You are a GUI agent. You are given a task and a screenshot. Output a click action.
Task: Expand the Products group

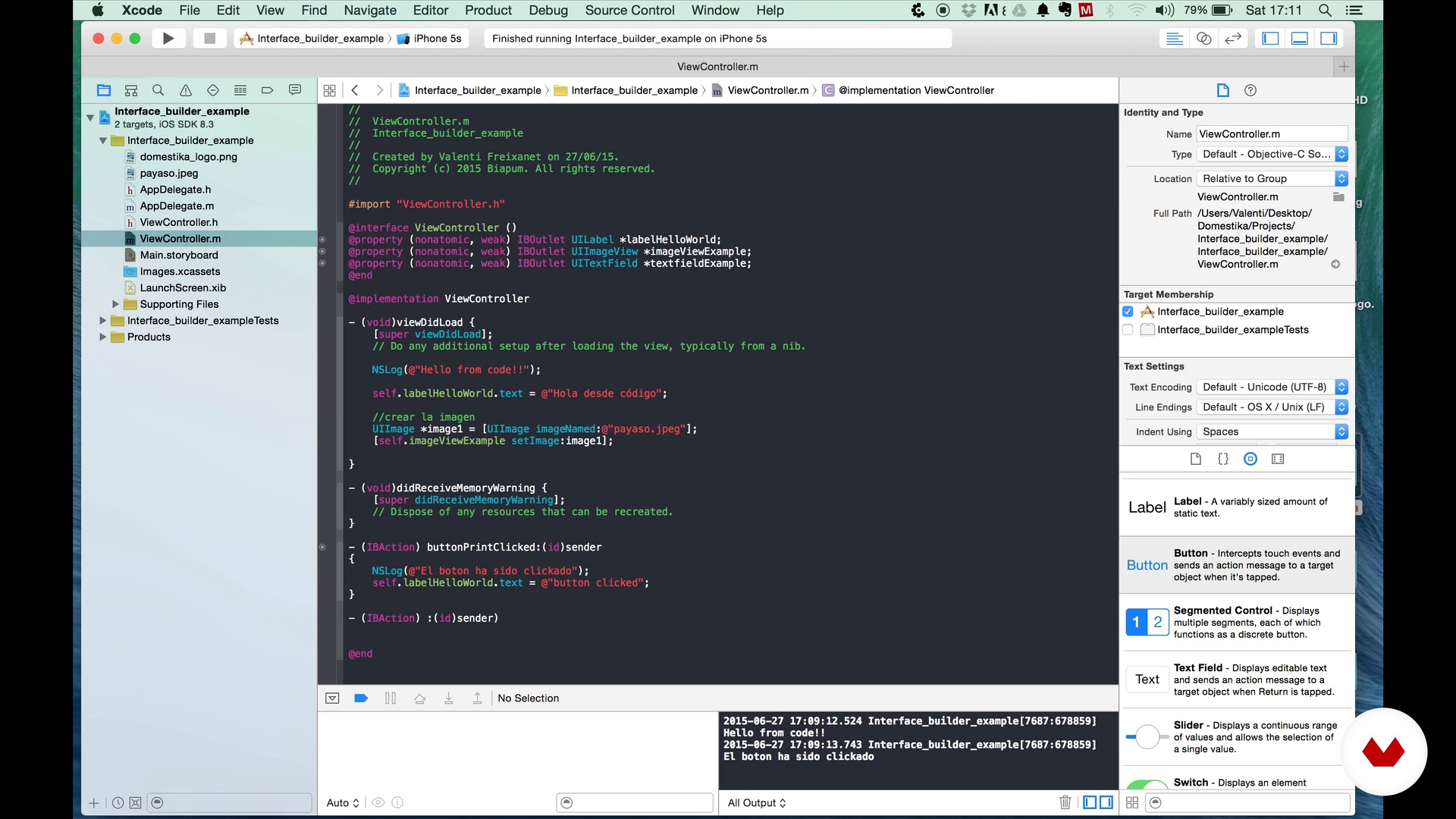(x=102, y=337)
